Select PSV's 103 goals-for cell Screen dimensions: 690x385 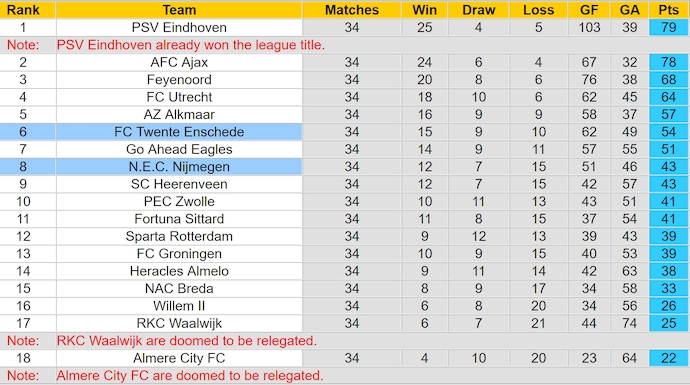(589, 27)
